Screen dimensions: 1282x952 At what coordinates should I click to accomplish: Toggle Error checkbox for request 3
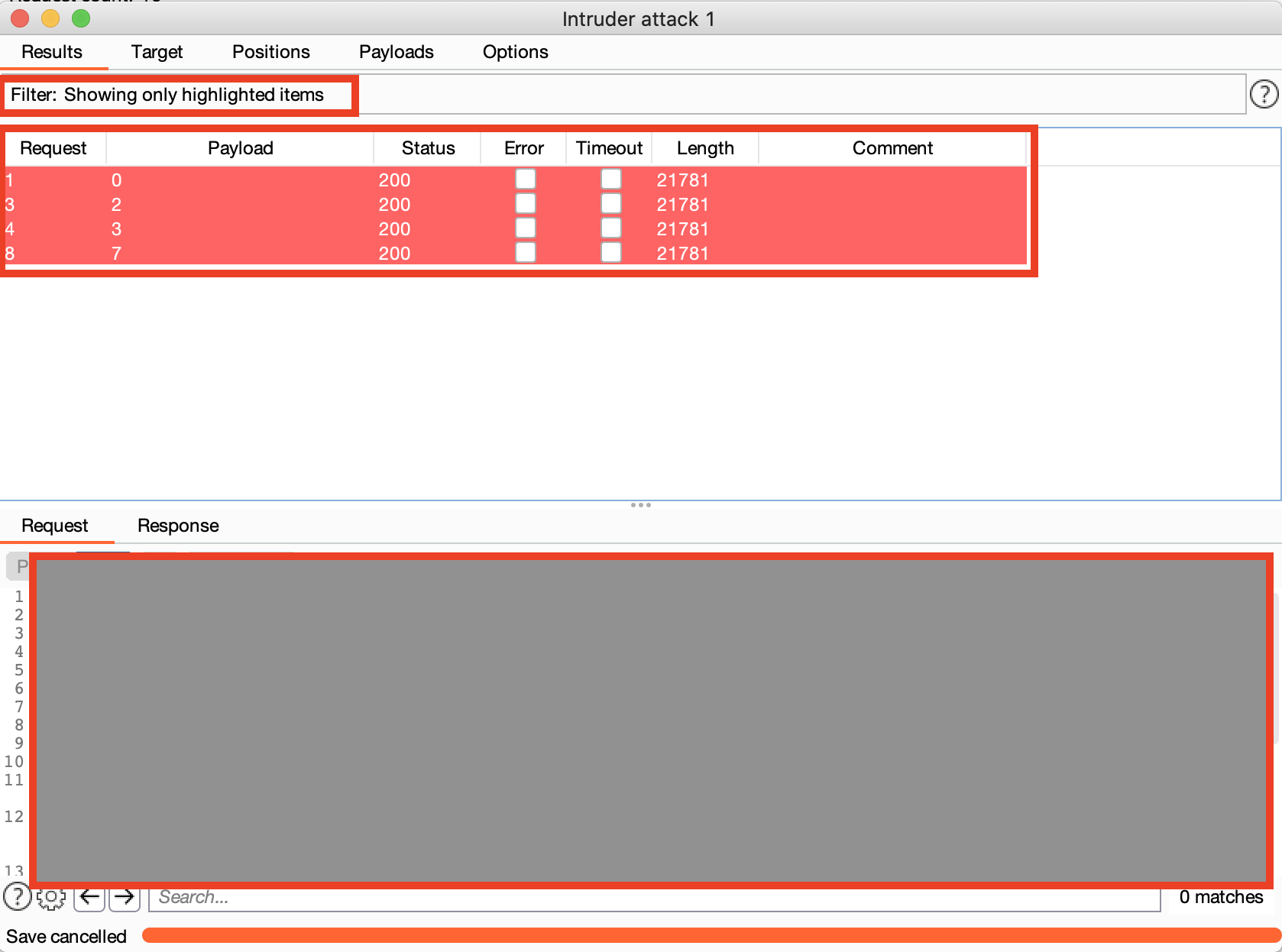pyautogui.click(x=525, y=204)
